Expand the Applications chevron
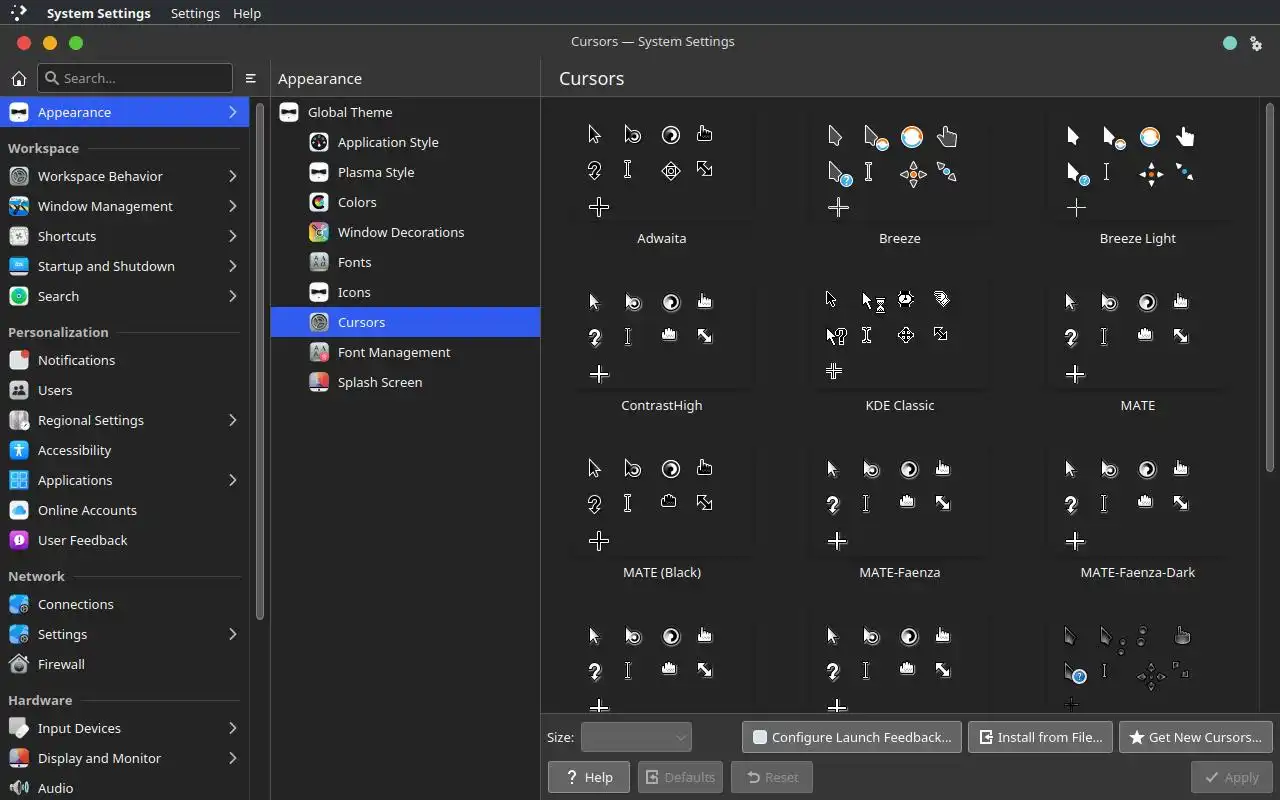Viewport: 1280px width, 800px height. pyautogui.click(x=232, y=480)
